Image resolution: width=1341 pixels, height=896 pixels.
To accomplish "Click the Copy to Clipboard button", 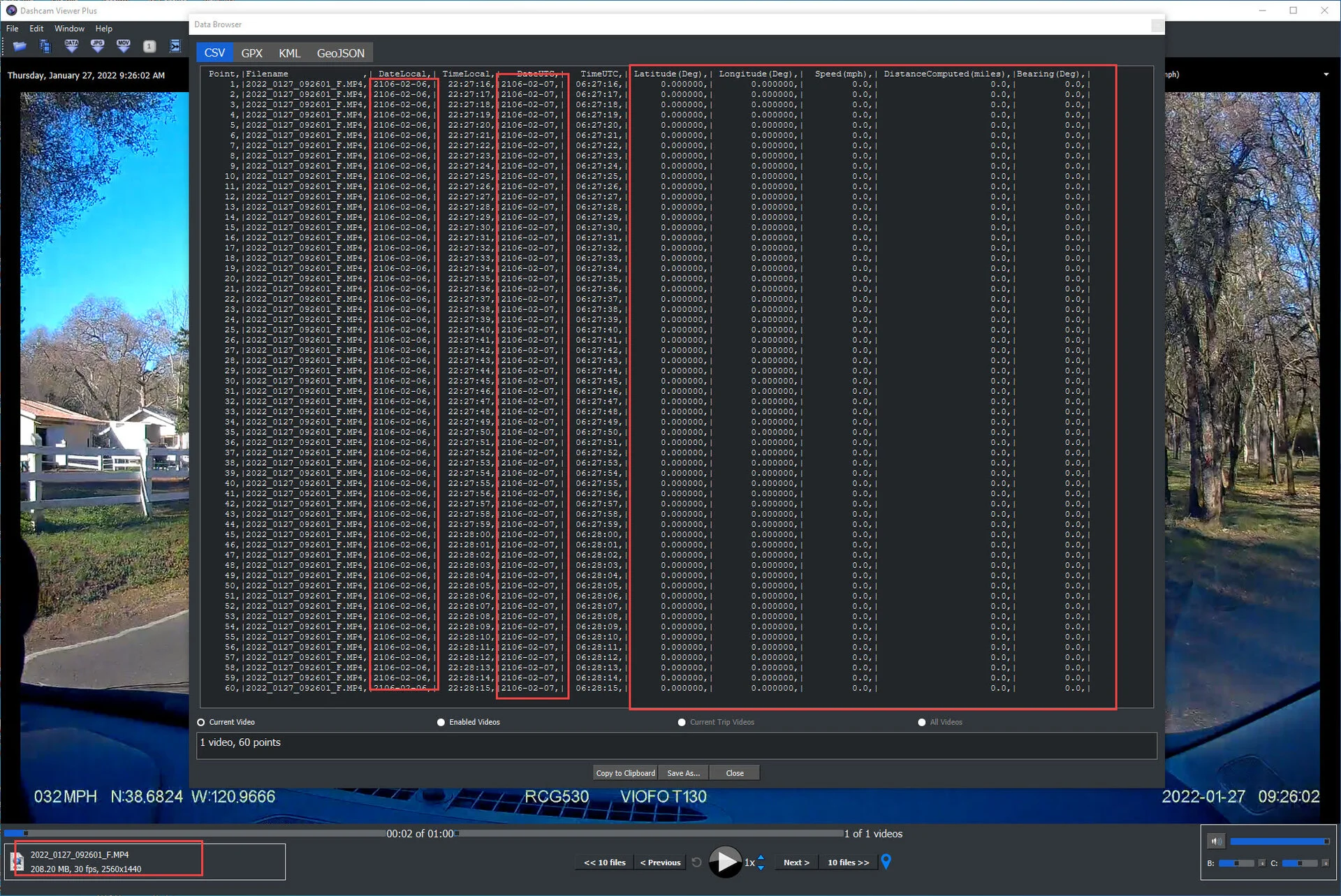I will coord(625,773).
